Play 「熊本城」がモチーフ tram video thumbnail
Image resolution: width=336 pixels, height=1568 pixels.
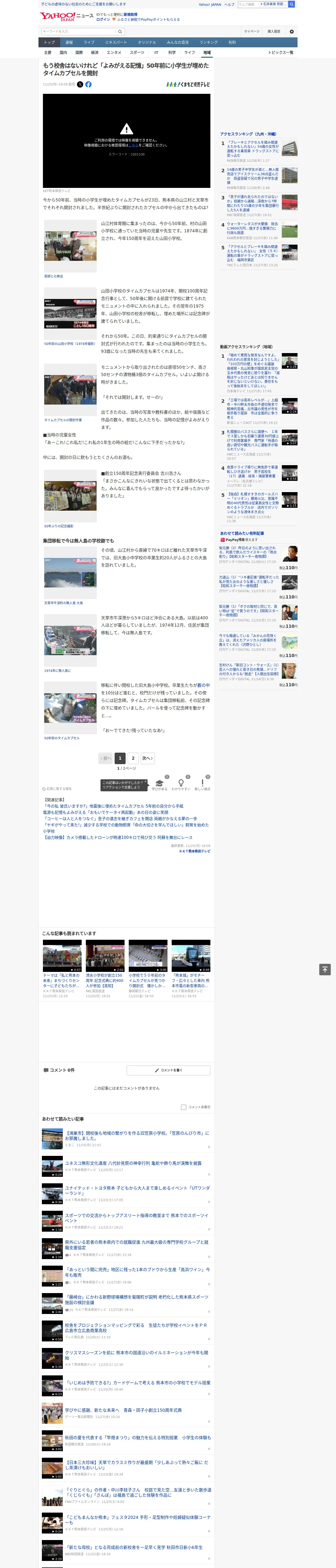point(191,956)
